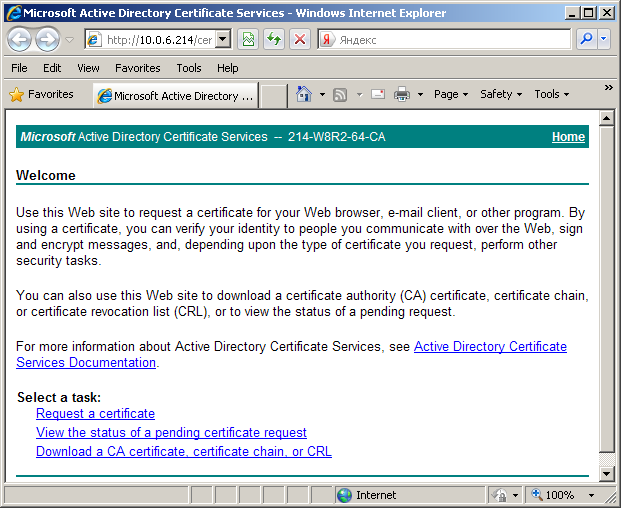Open the Tools menu in menu bar
This screenshot has height=508, width=621.
pos(189,68)
